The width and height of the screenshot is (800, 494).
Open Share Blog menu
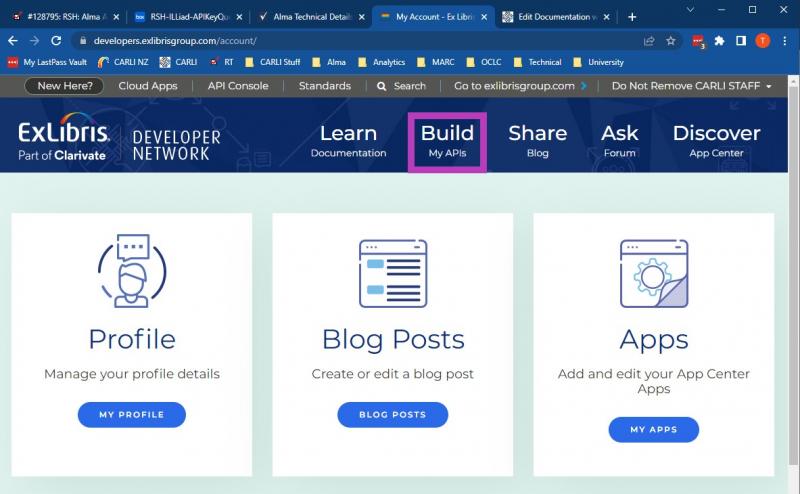tap(538, 141)
